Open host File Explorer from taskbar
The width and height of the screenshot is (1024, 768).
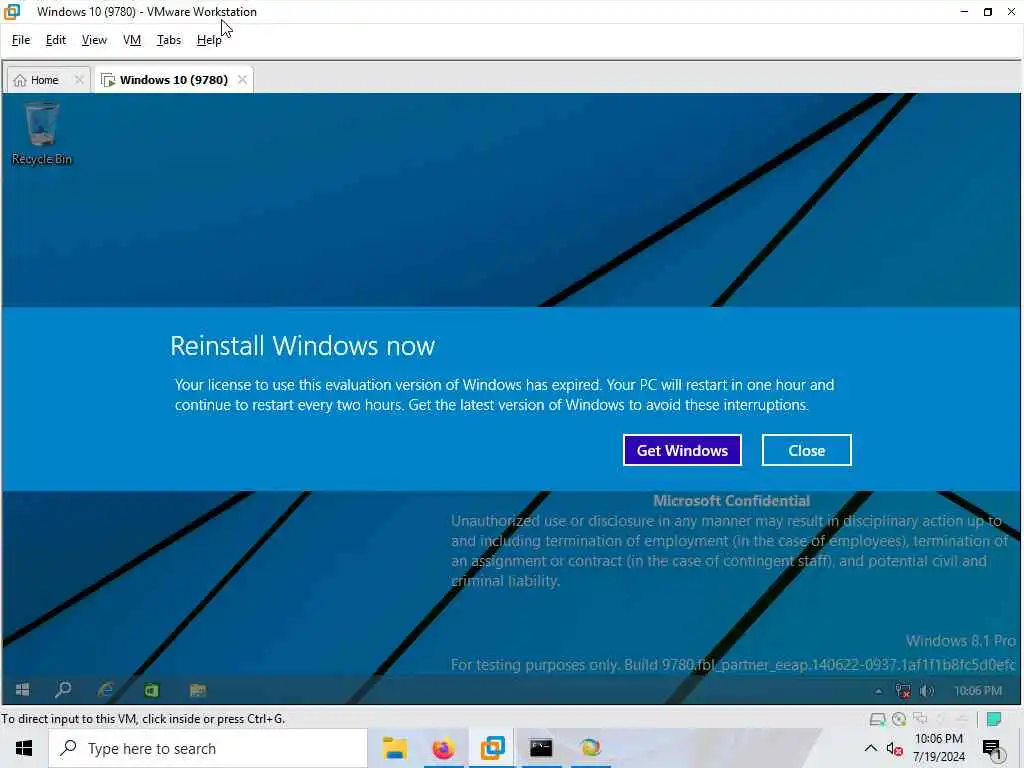394,748
